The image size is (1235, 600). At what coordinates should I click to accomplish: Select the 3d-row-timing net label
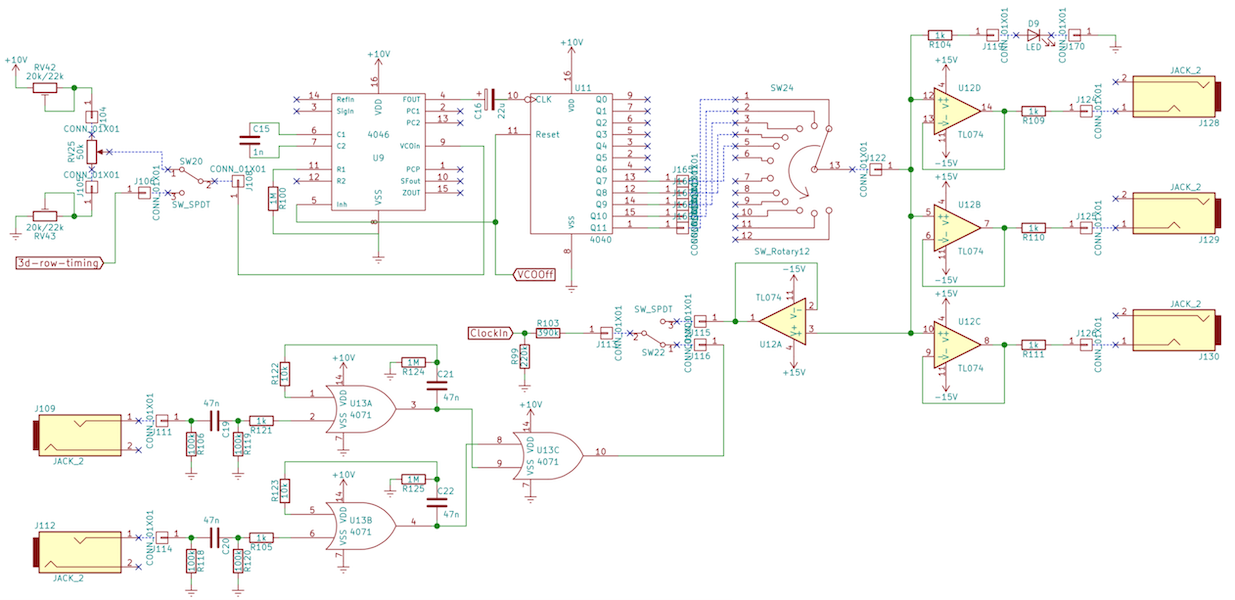pyautogui.click(x=60, y=263)
